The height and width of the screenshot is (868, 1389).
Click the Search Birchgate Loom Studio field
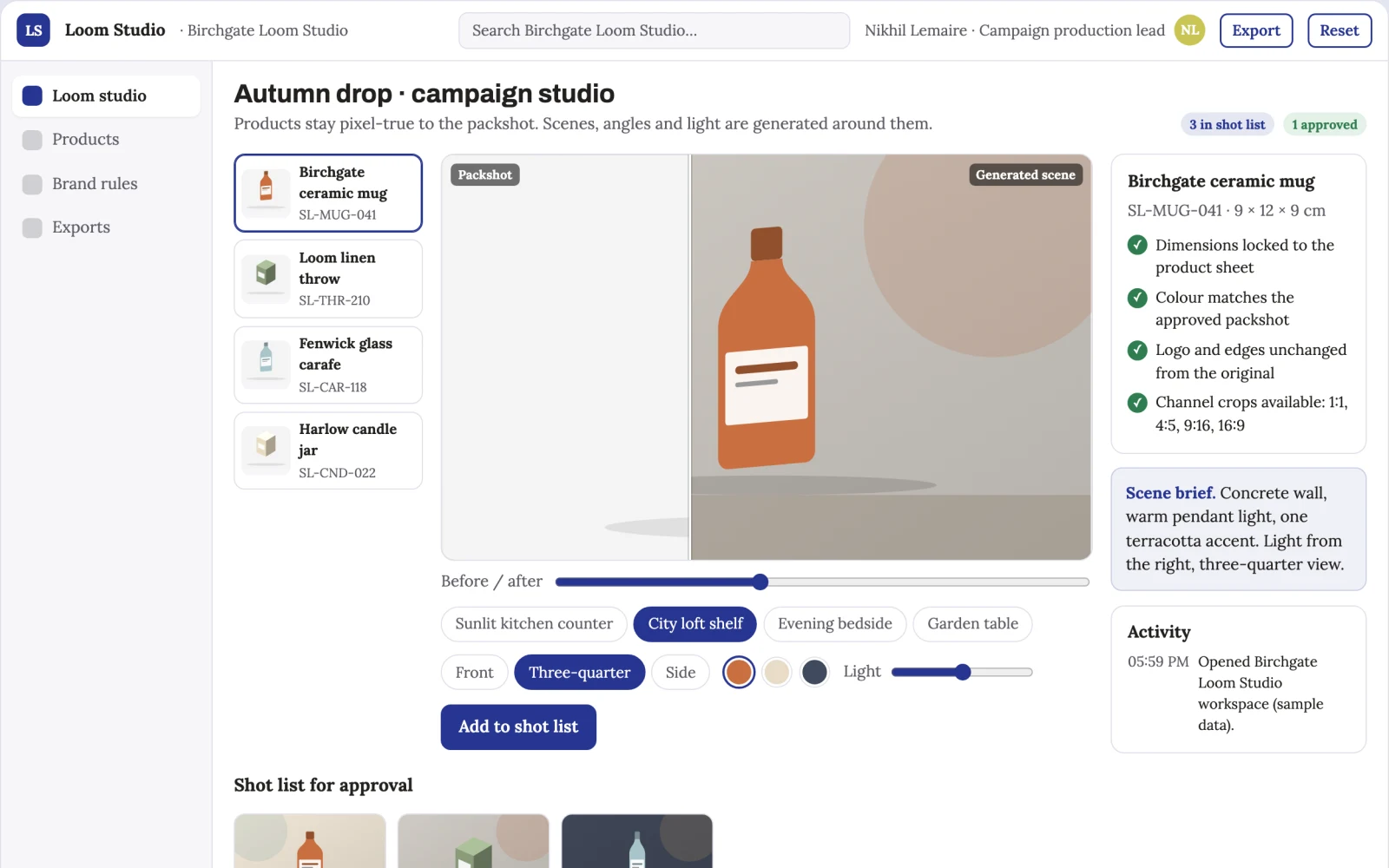(654, 30)
